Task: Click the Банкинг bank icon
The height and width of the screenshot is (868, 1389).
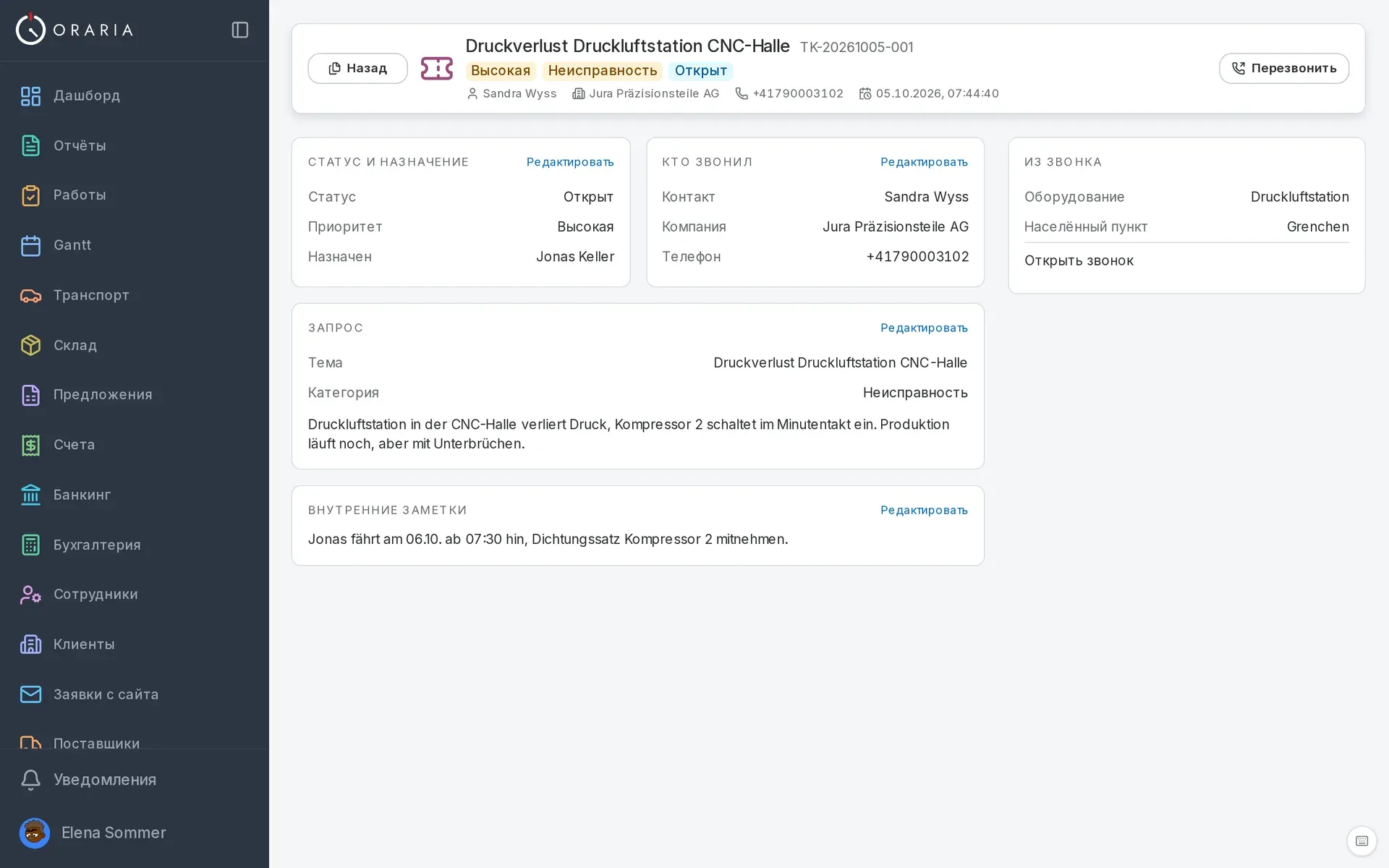Action: pyautogui.click(x=30, y=495)
